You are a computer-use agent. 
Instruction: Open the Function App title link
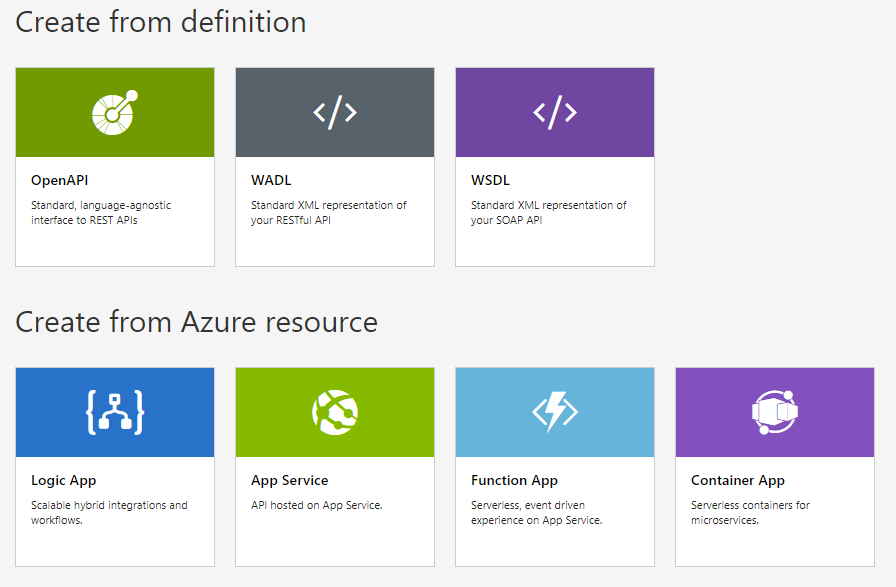click(514, 481)
